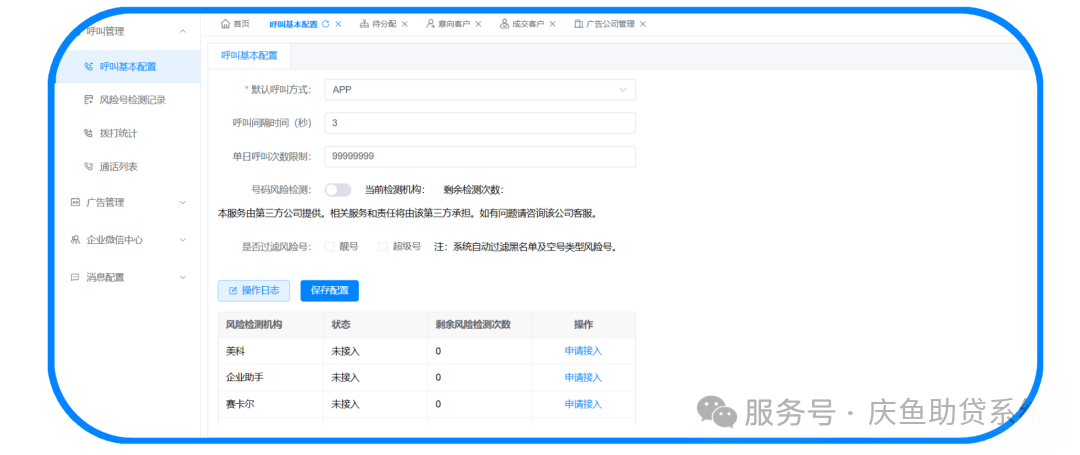
Task: Click the 赛卡尔 table cell
Action: (271, 403)
